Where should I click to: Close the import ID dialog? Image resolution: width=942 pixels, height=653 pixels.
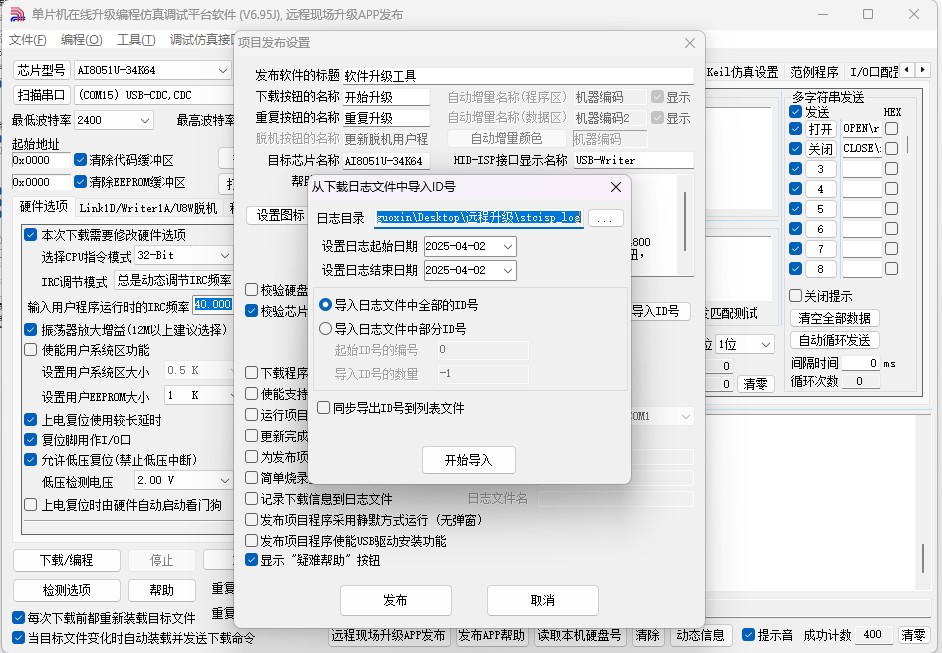(616, 187)
